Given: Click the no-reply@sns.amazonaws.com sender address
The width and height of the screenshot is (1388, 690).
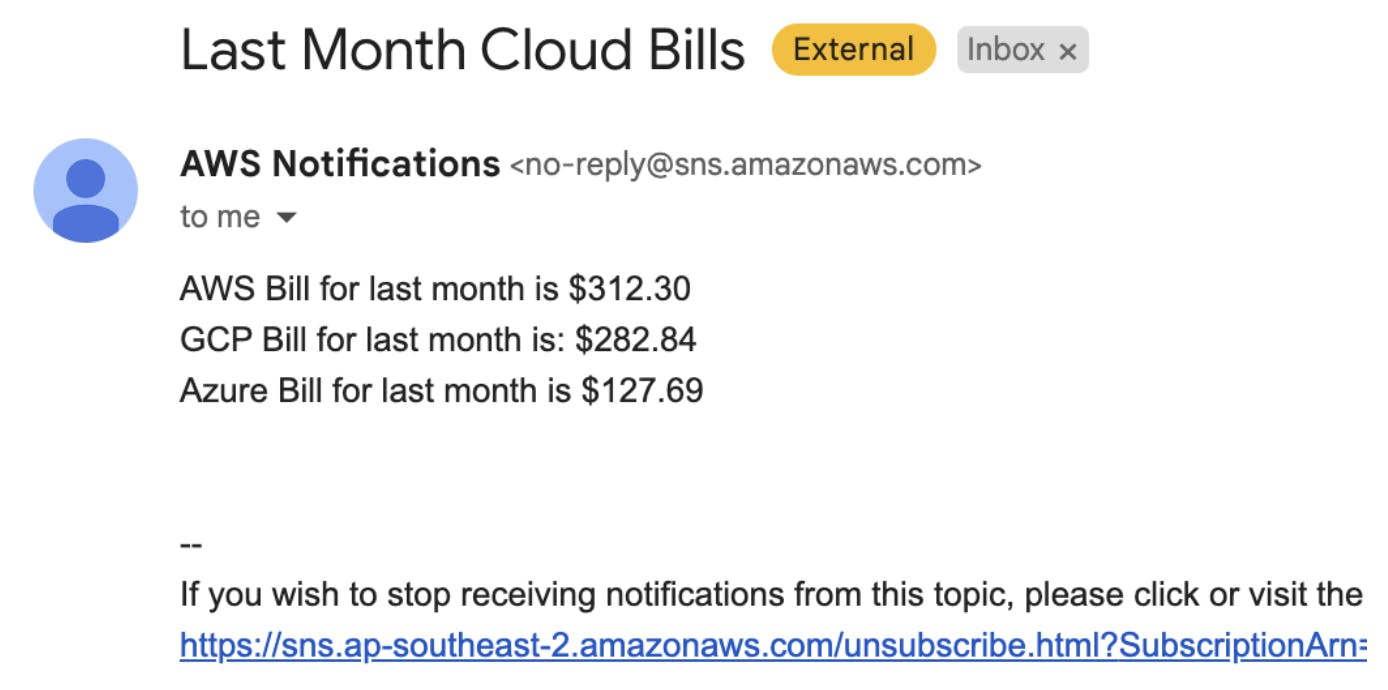Looking at the screenshot, I should coord(746,165).
